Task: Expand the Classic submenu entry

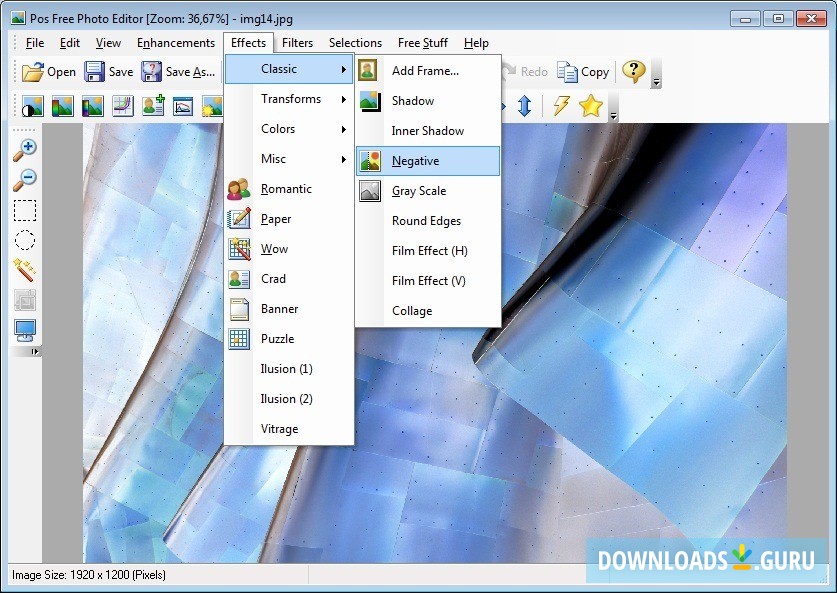Action: tap(289, 69)
